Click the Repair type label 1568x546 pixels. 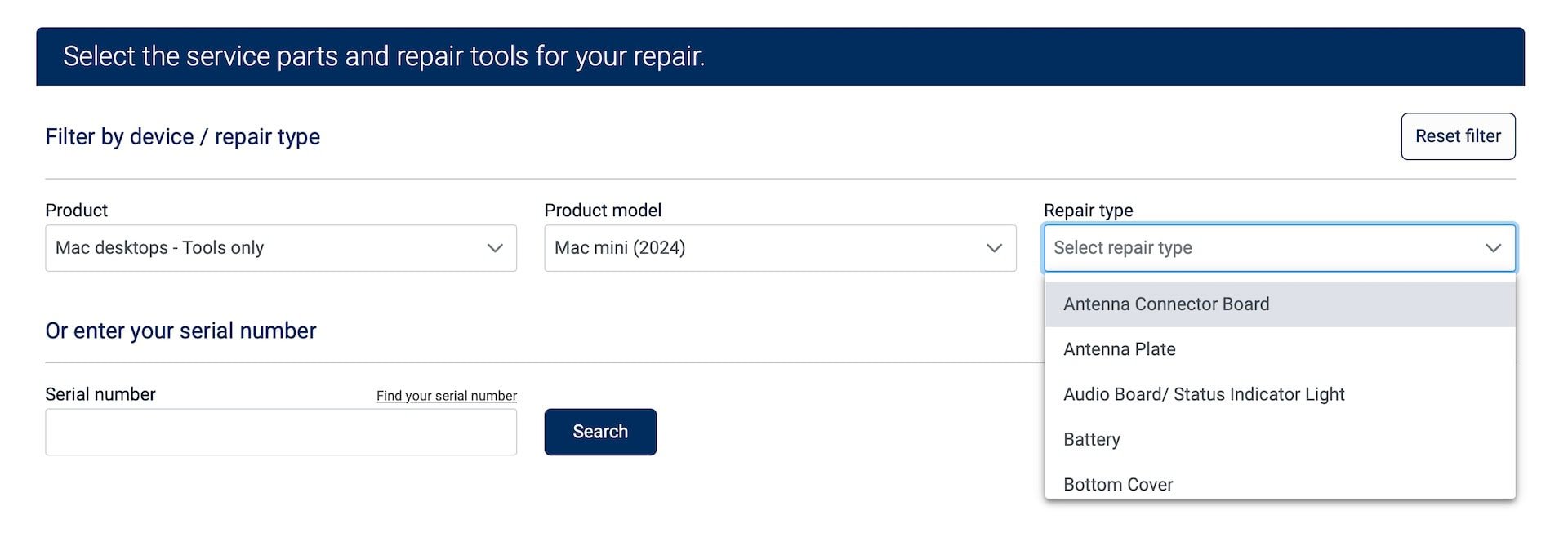1089,211
